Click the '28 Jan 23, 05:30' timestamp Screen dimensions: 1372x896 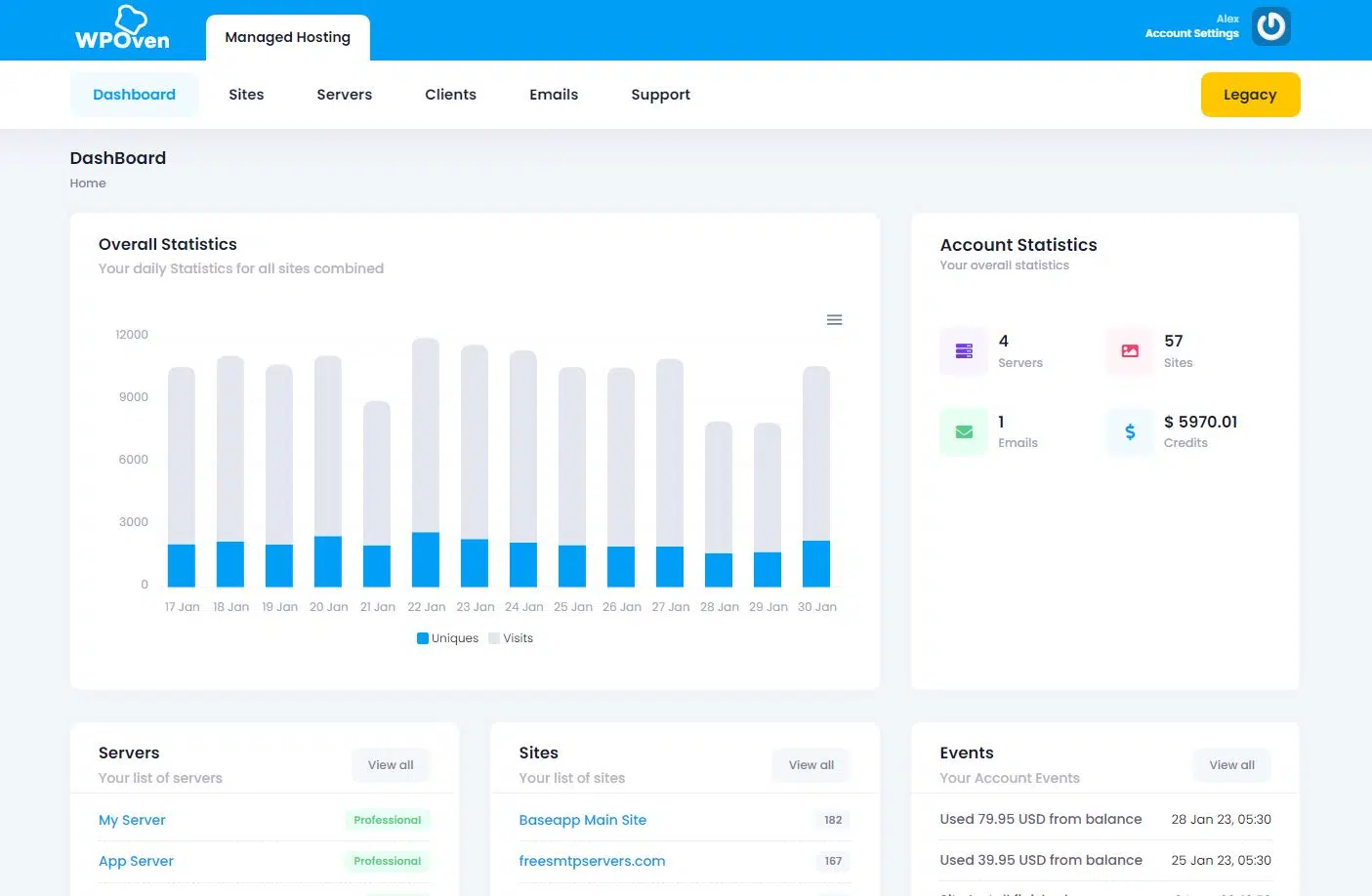[1221, 819]
